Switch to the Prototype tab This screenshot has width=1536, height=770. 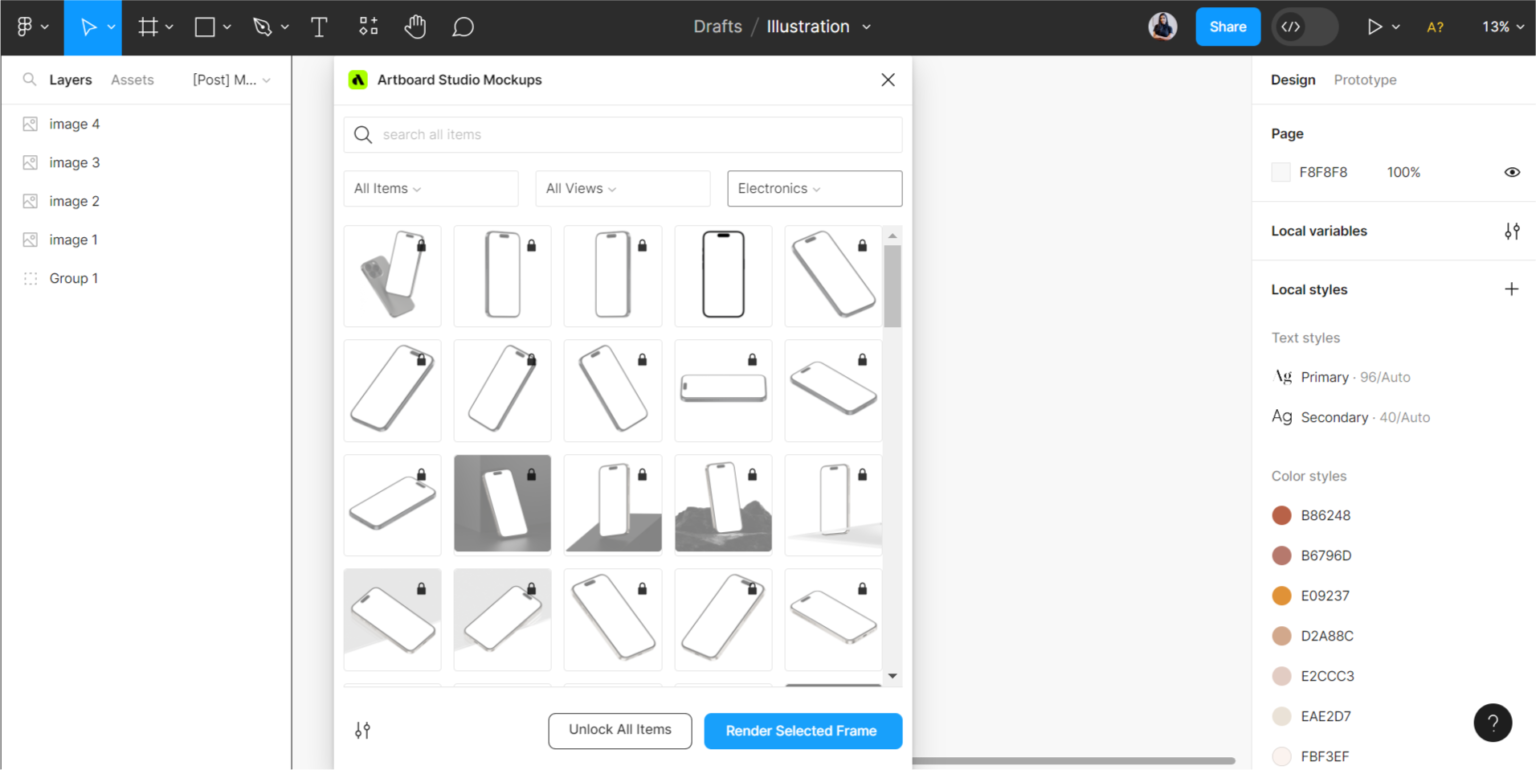(1364, 79)
